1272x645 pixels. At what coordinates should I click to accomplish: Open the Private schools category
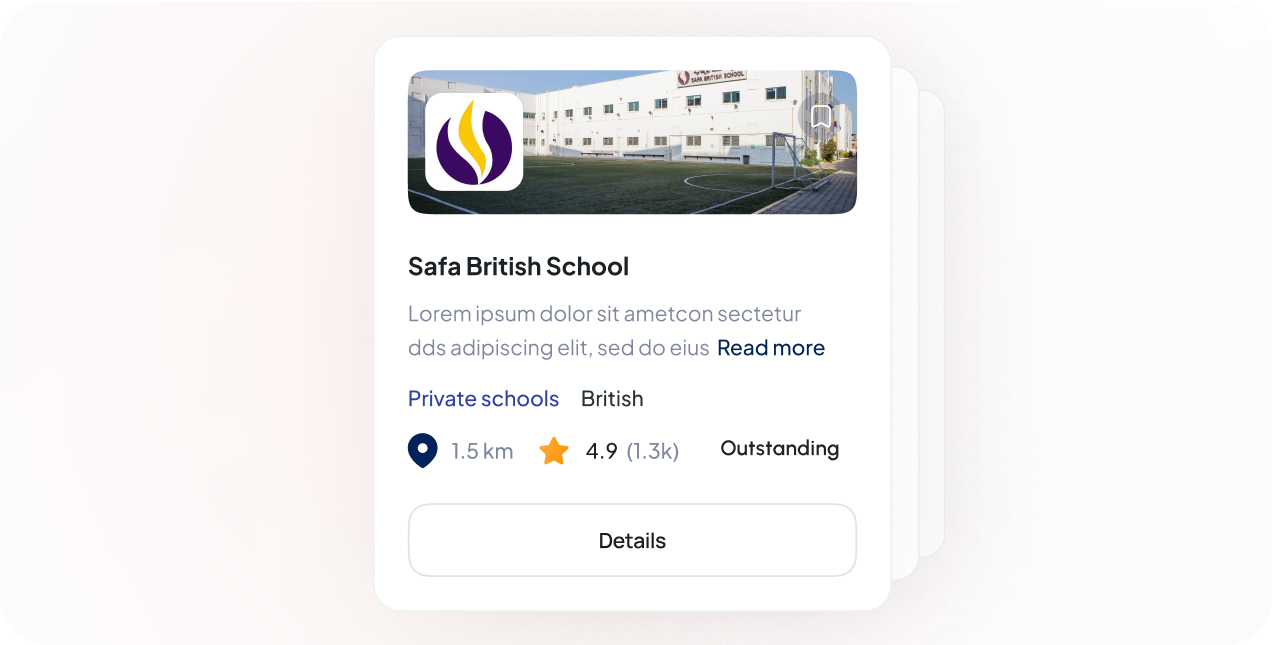pyautogui.click(x=483, y=398)
